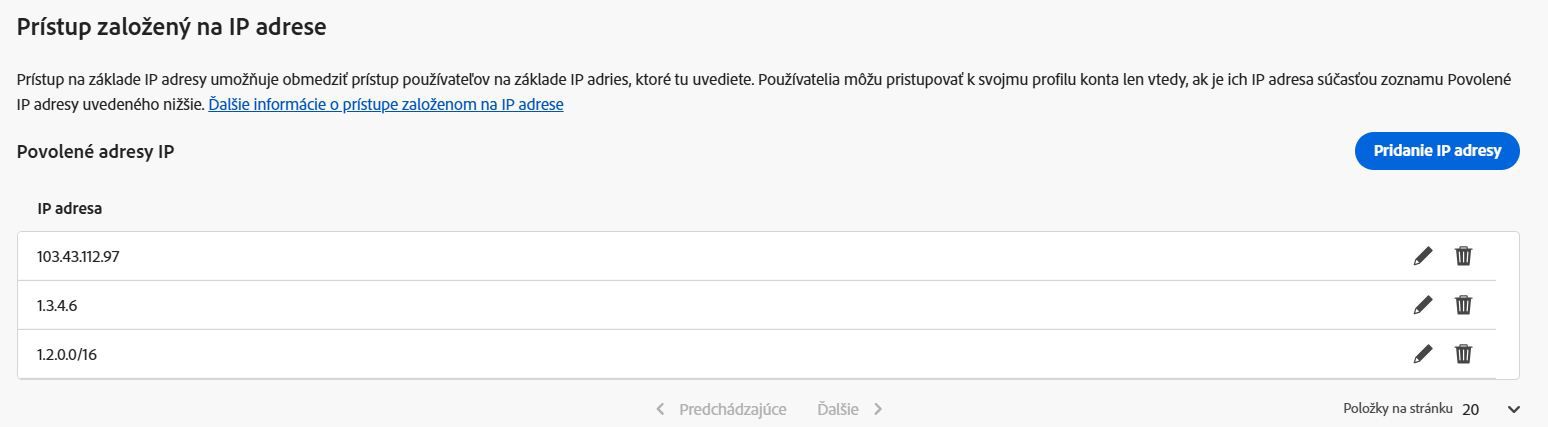
Task: Select the 103.43.112.97 row text
Action: [x=78, y=257]
